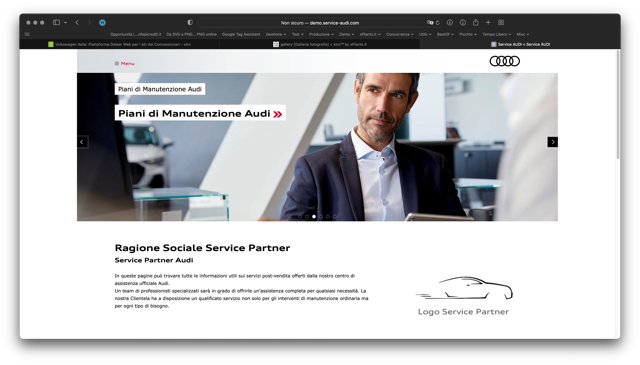
Task: Open the Opportunità bookmark in the favorites bar
Action: [136, 34]
